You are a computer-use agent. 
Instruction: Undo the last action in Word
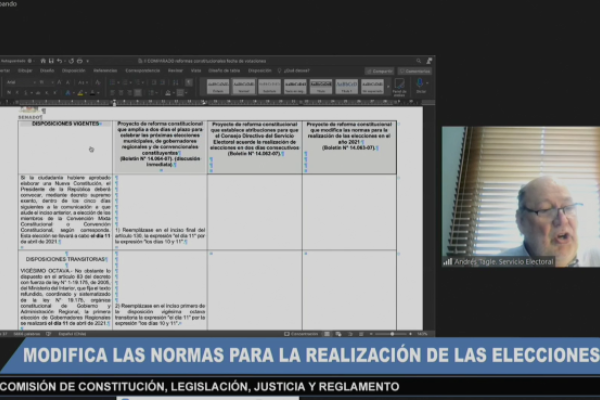[x=59, y=61]
